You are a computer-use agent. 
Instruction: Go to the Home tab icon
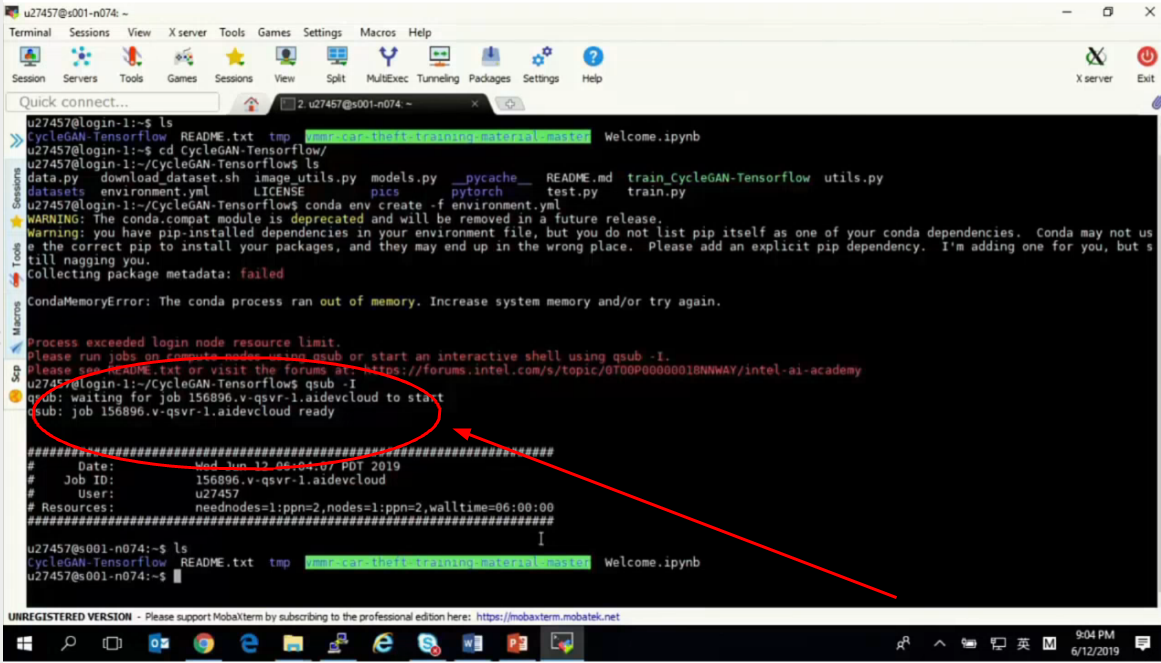251,104
